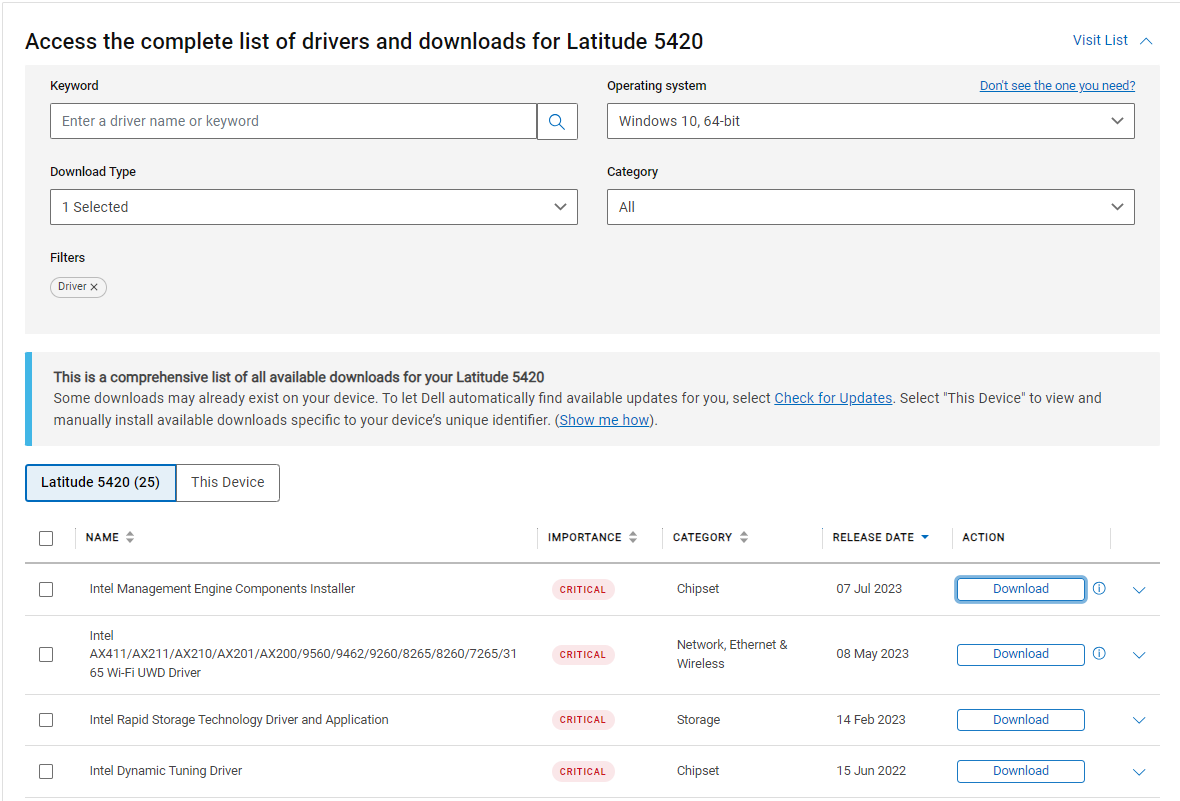Viewport: 1180px width, 801px height.
Task: Check the Intel Wi-Fi UWD Driver row
Action: (46, 654)
